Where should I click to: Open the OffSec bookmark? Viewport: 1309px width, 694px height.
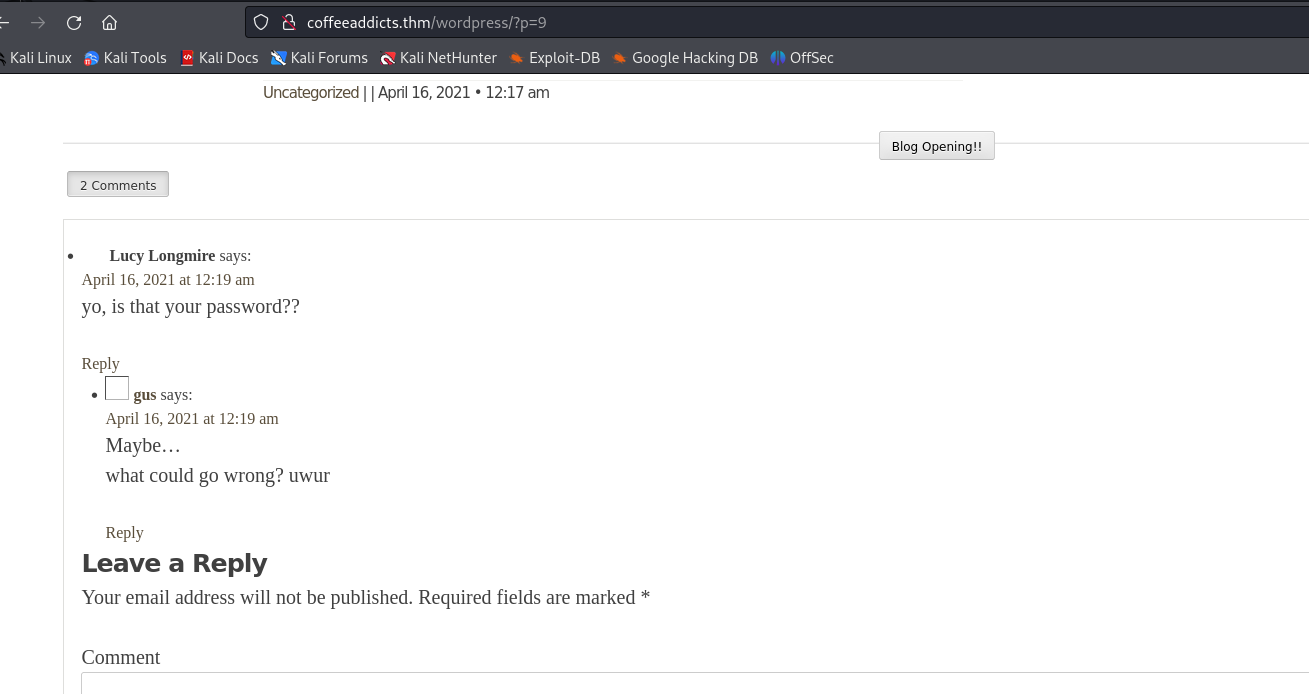[x=802, y=58]
